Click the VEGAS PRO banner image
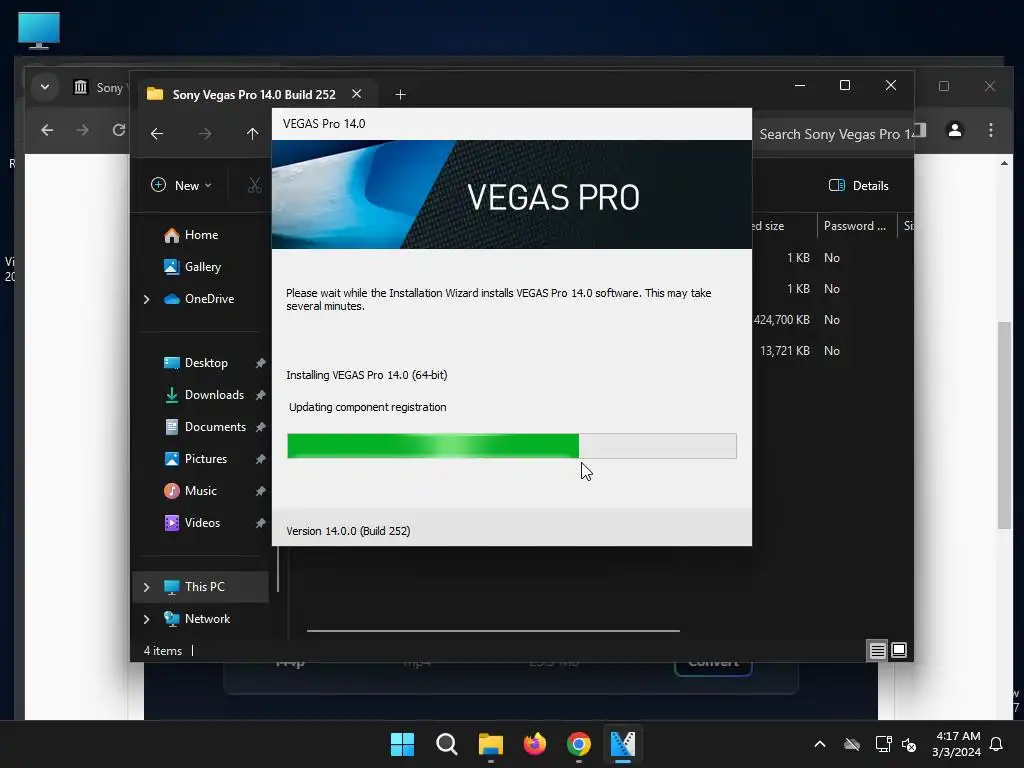Image resolution: width=1024 pixels, height=768 pixels. click(511, 195)
